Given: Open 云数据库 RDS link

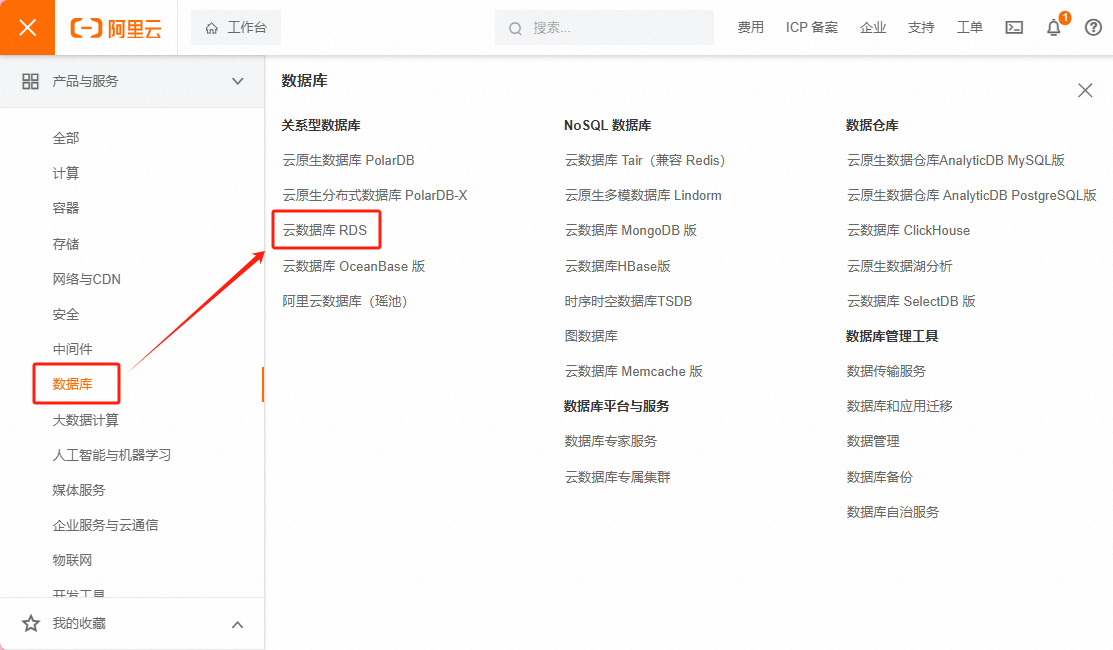Looking at the screenshot, I should tap(325, 230).
